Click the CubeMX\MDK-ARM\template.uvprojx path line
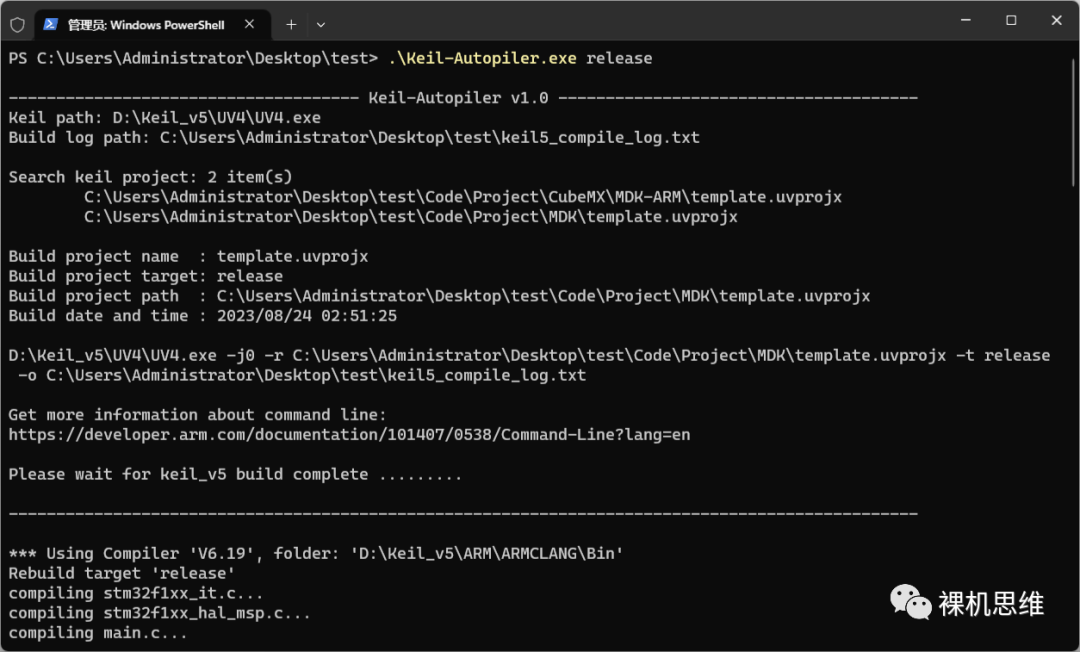 coord(463,197)
